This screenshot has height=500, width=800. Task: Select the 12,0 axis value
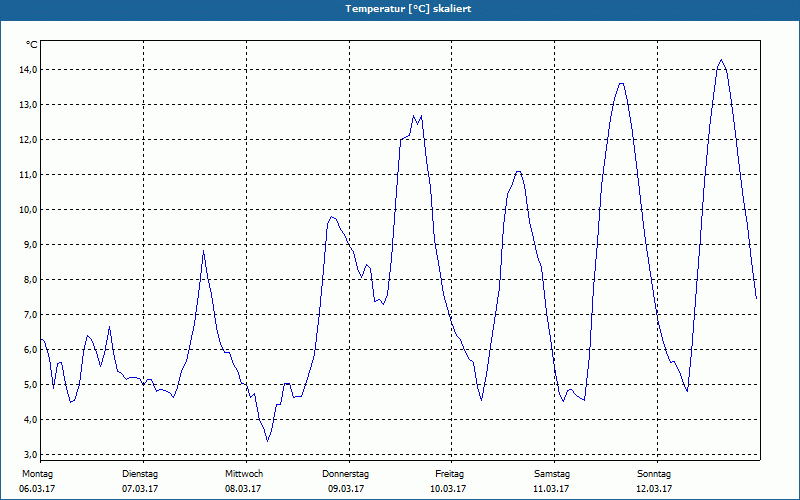point(28,140)
